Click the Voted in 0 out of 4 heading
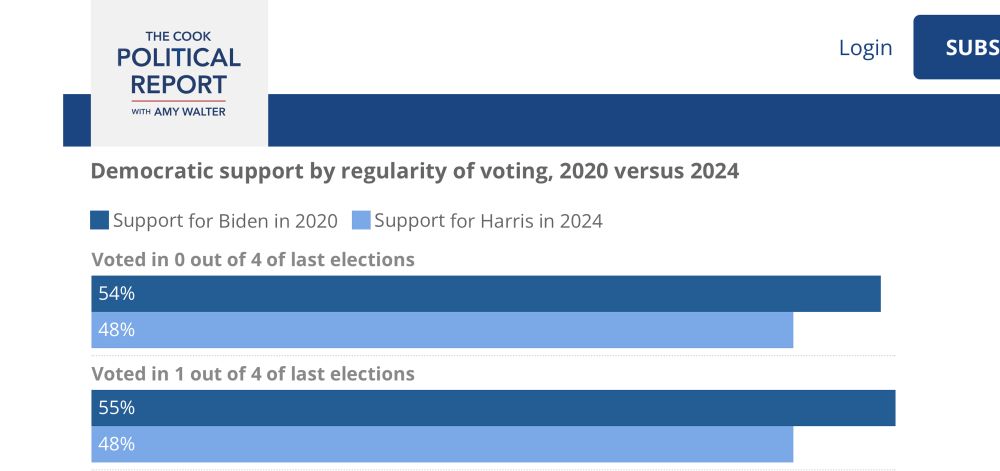The image size is (1000, 471). pyautogui.click(x=253, y=259)
